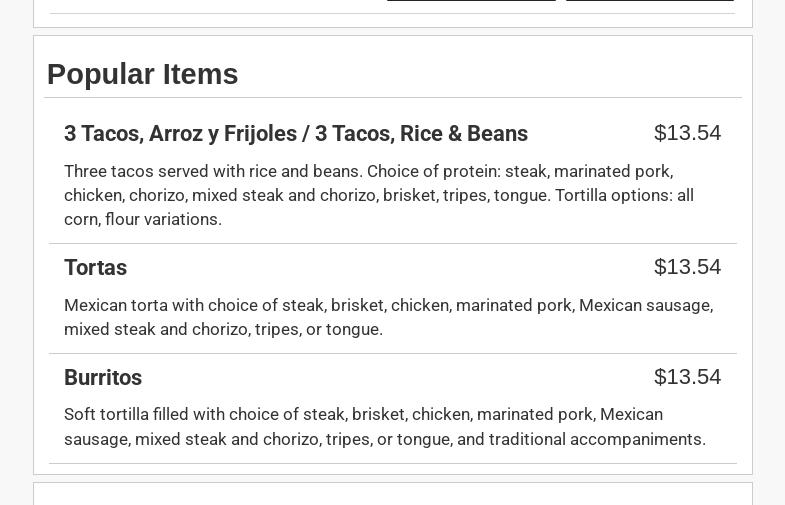Open the Tortas menu item title

(x=96, y=268)
